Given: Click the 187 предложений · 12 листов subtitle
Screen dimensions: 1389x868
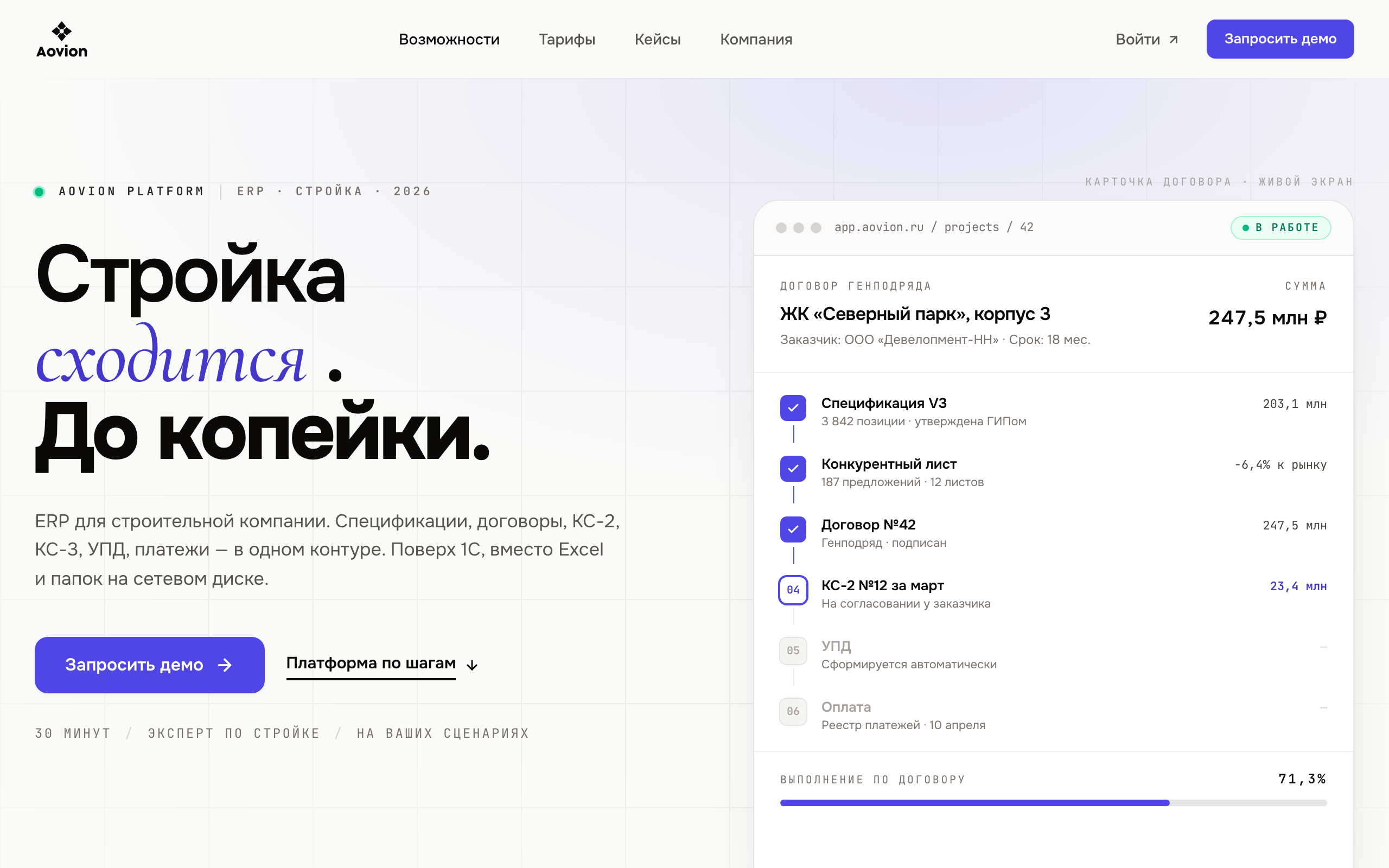Looking at the screenshot, I should click(x=902, y=482).
